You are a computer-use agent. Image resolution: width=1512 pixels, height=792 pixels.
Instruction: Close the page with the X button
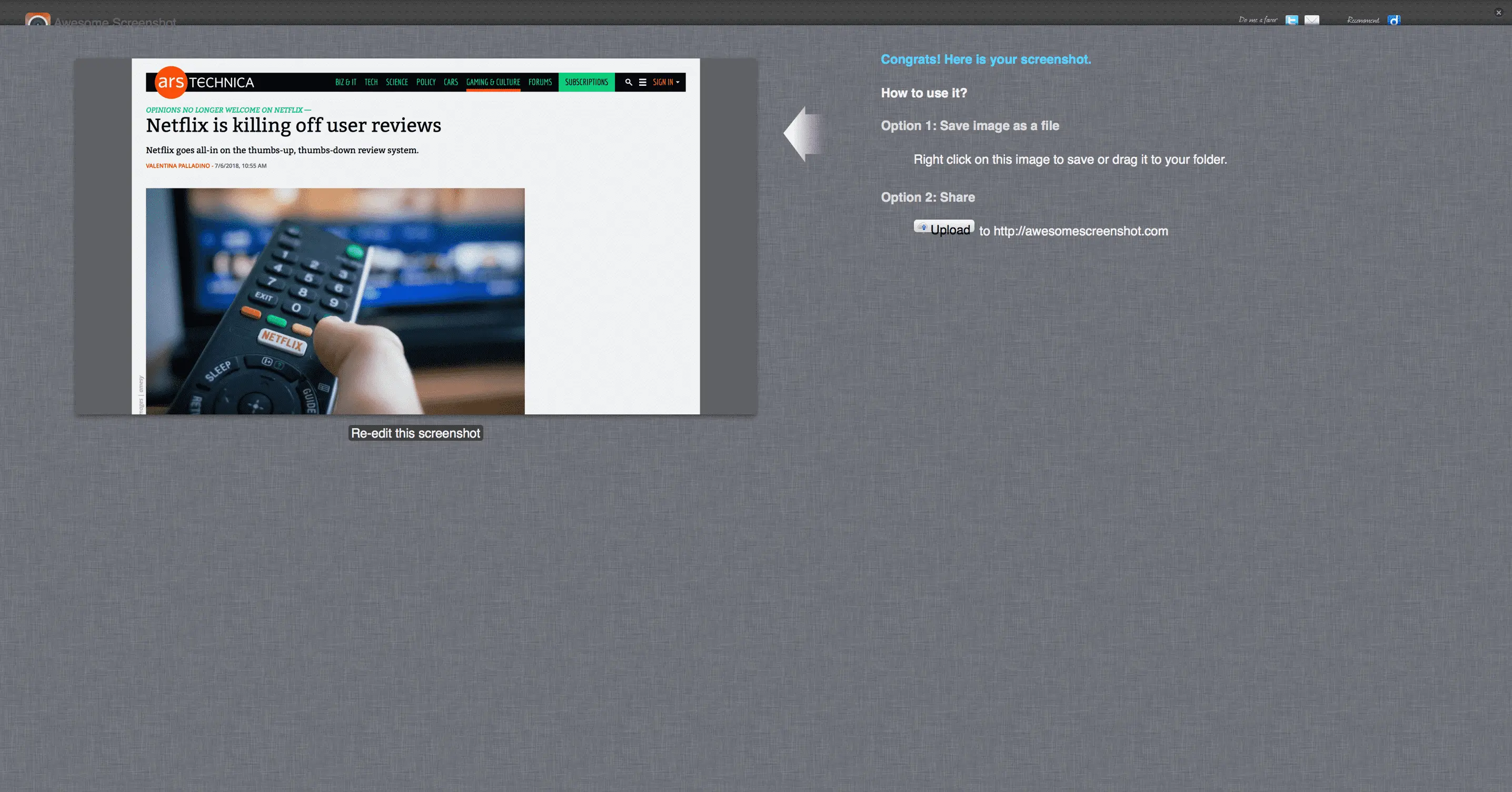click(1498, 12)
